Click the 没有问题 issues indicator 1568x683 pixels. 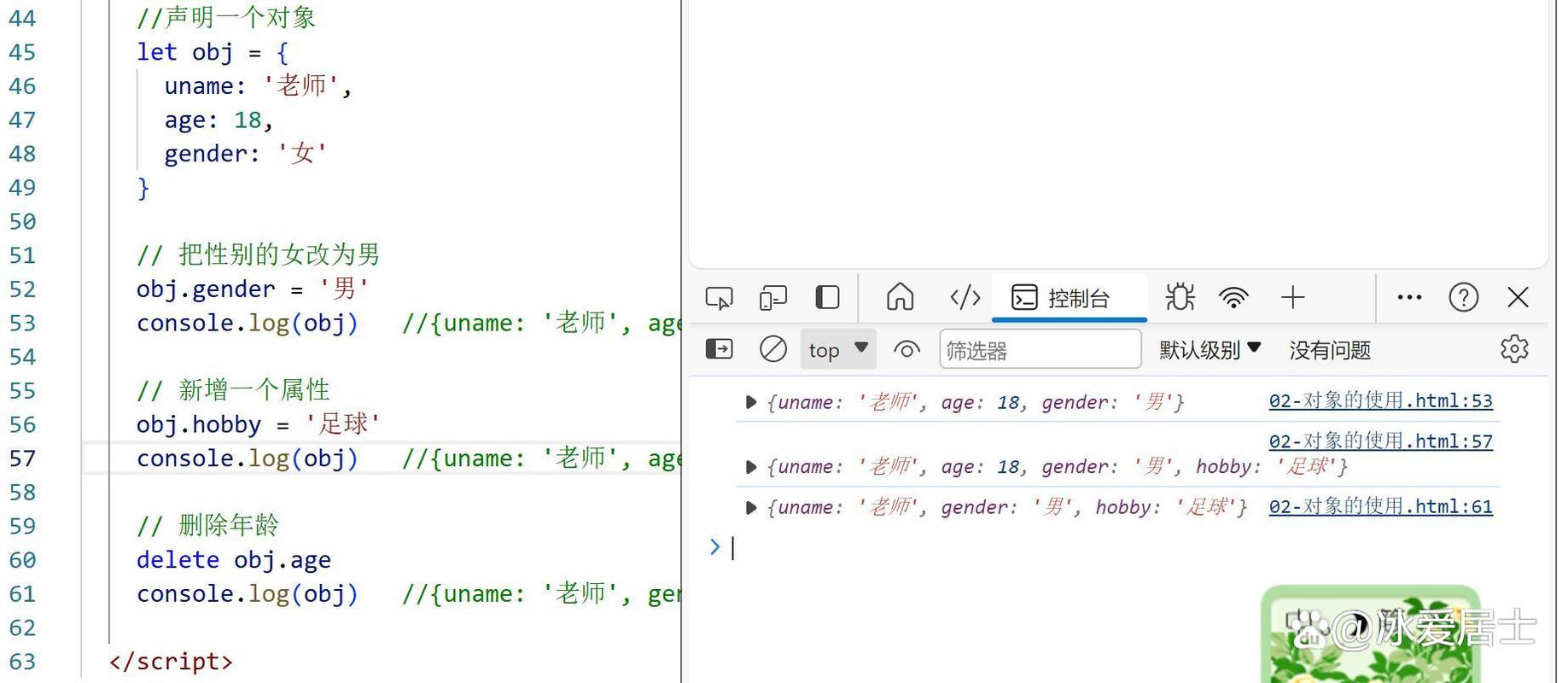click(1330, 350)
